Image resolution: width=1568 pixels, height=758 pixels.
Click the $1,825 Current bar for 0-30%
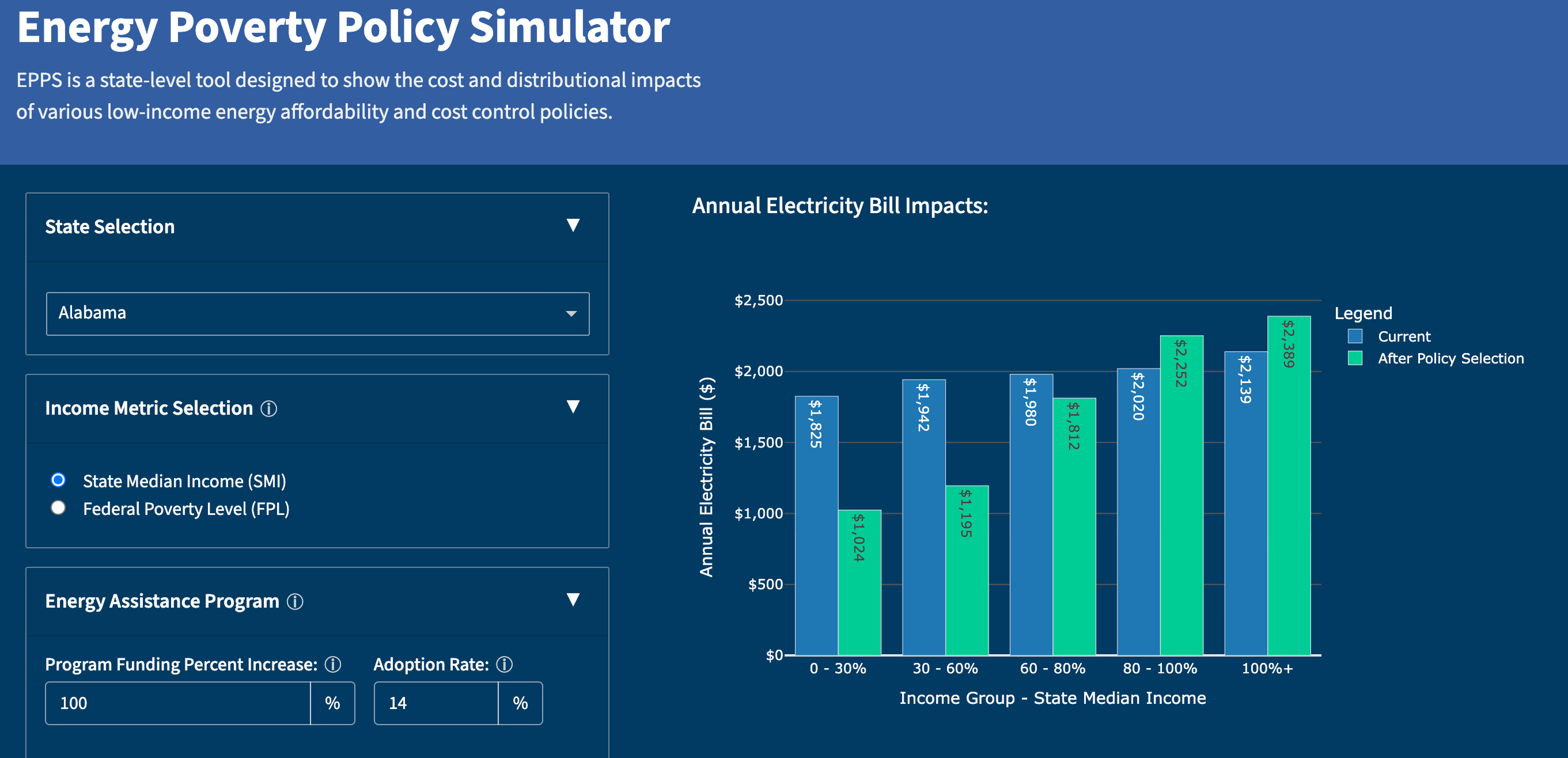click(815, 524)
